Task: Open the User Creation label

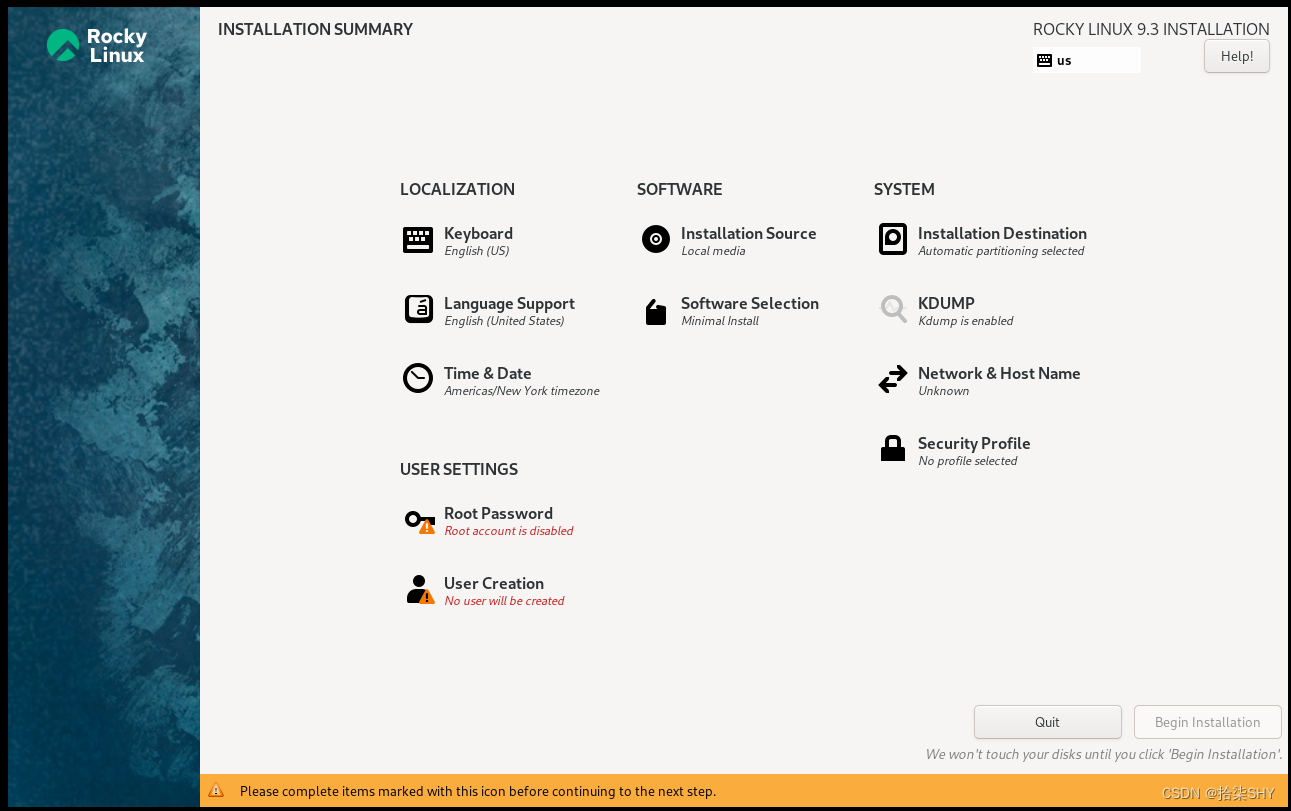Action: [x=494, y=583]
